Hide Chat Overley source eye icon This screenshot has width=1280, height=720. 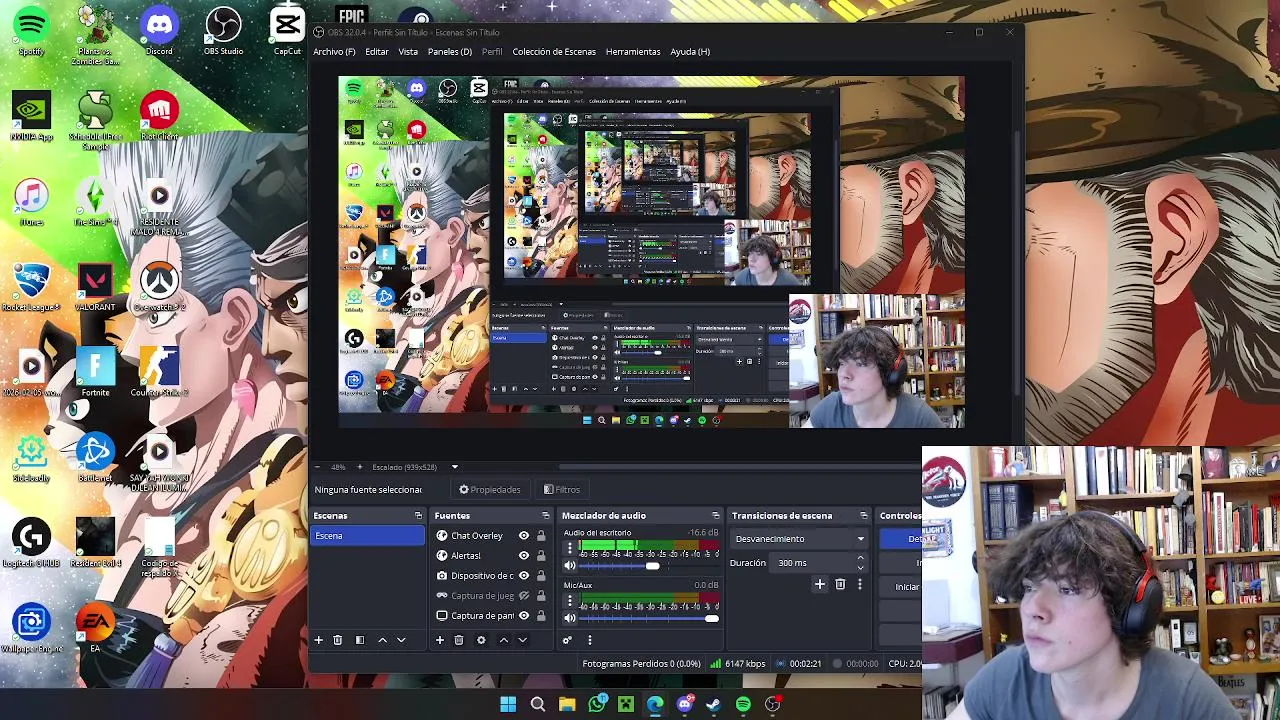(x=523, y=536)
